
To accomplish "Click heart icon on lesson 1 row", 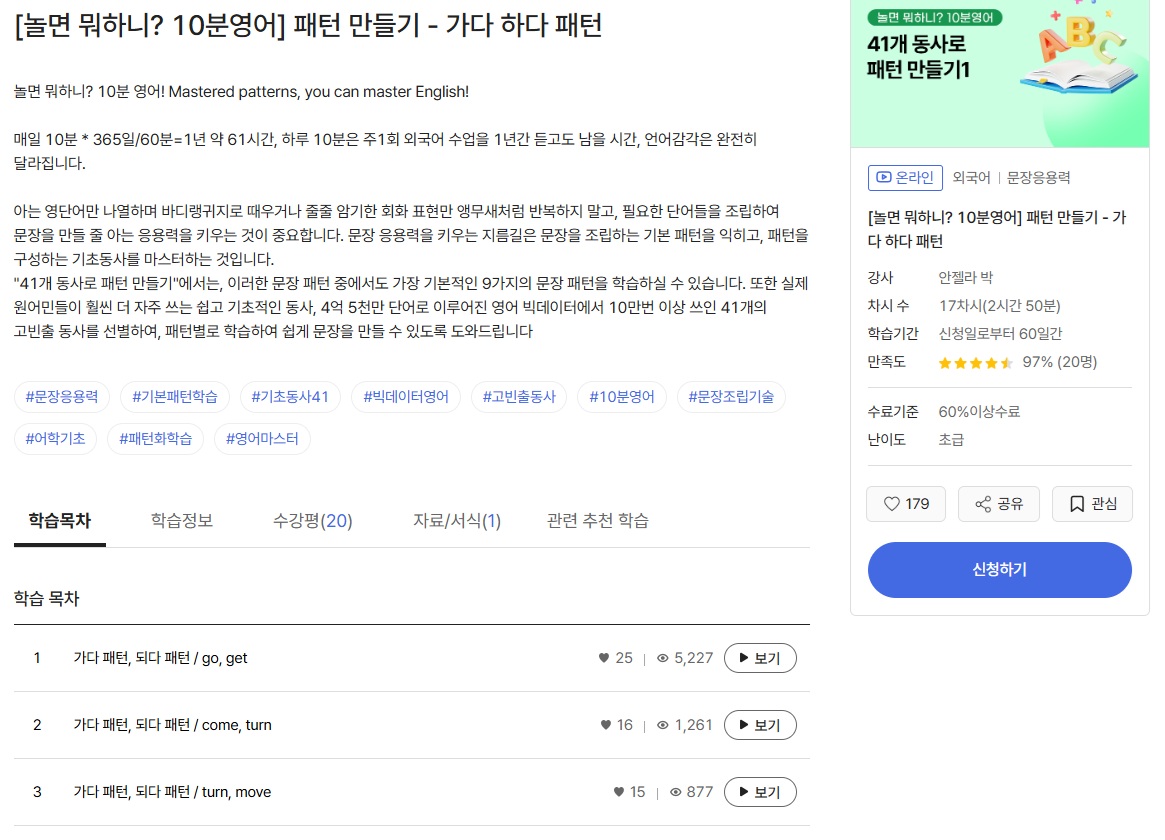I will tap(604, 658).
